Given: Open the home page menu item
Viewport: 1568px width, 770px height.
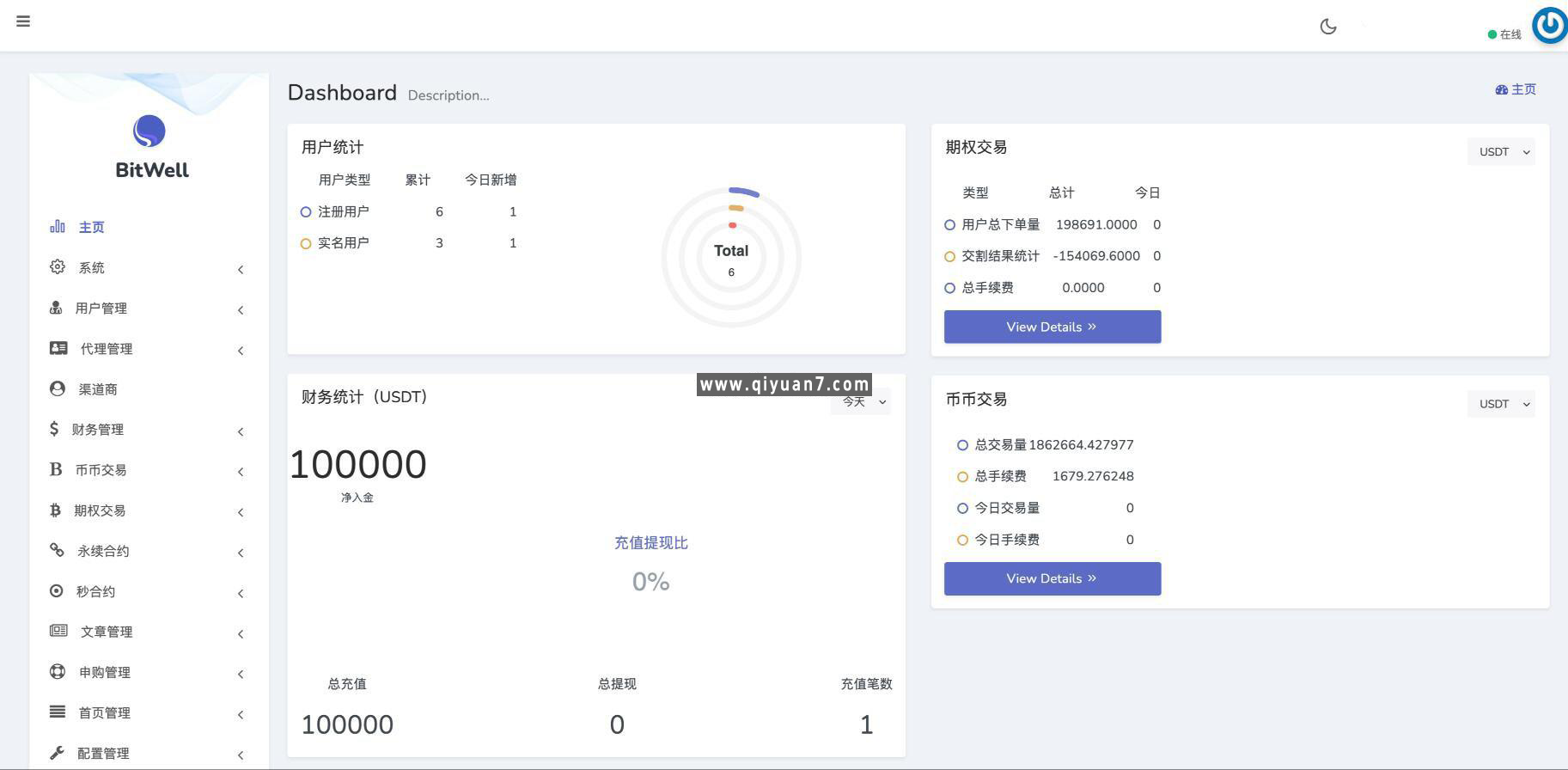Looking at the screenshot, I should [91, 228].
